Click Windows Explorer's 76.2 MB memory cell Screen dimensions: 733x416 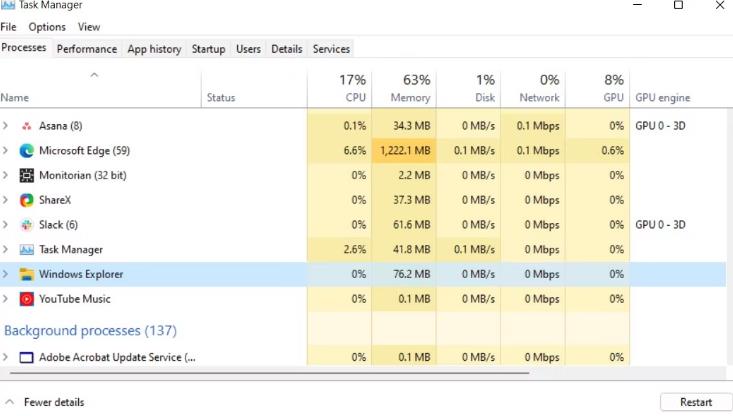tap(404, 274)
